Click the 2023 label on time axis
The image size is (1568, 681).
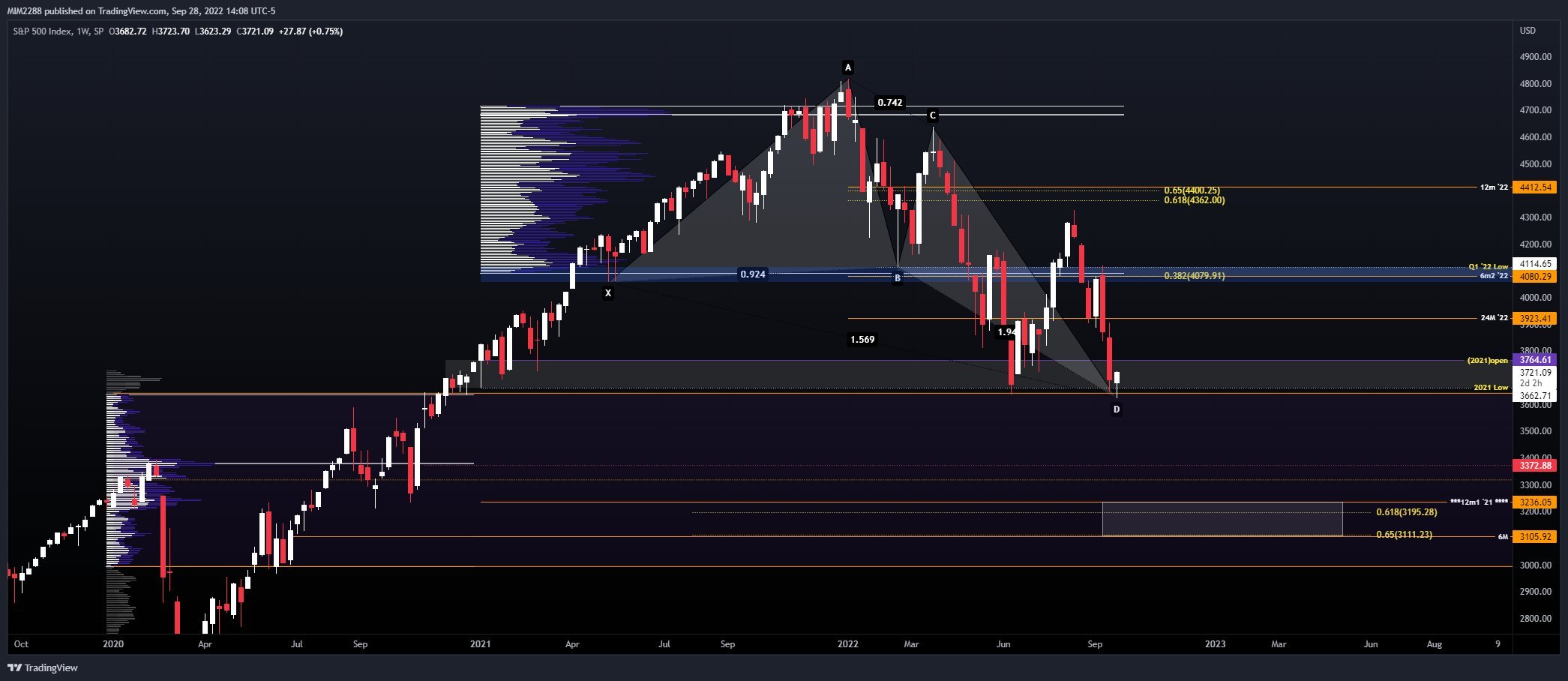click(x=1215, y=644)
